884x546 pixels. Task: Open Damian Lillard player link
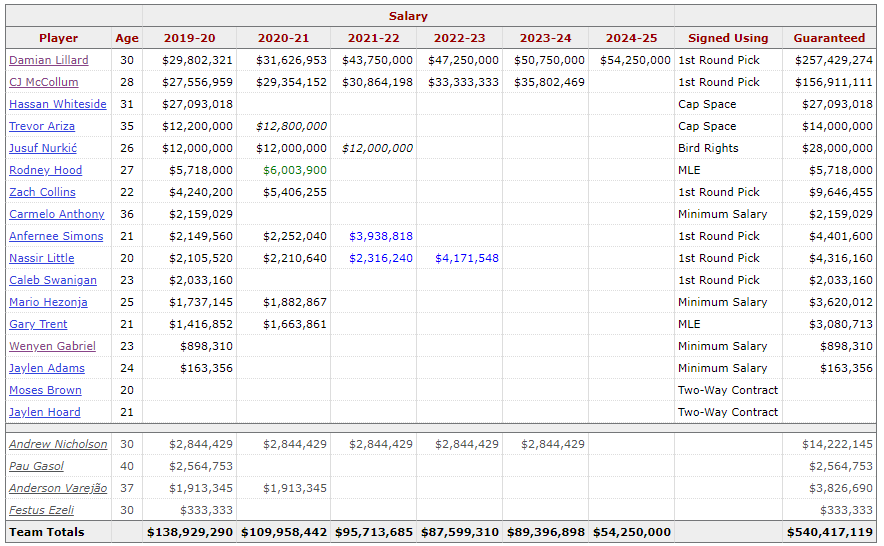pos(48,60)
